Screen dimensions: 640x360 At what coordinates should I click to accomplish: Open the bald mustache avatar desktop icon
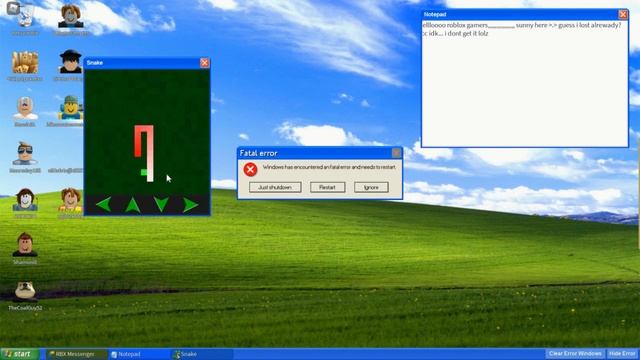tap(25, 111)
